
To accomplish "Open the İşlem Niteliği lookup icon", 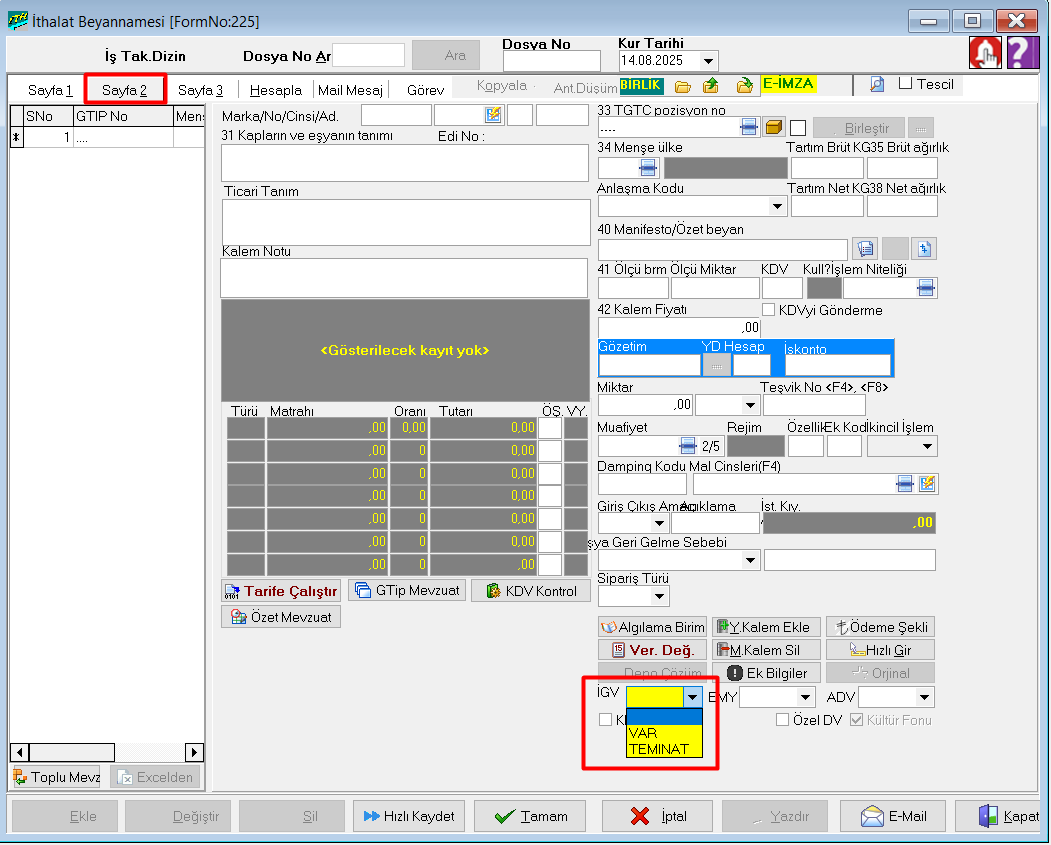I will [x=926, y=288].
